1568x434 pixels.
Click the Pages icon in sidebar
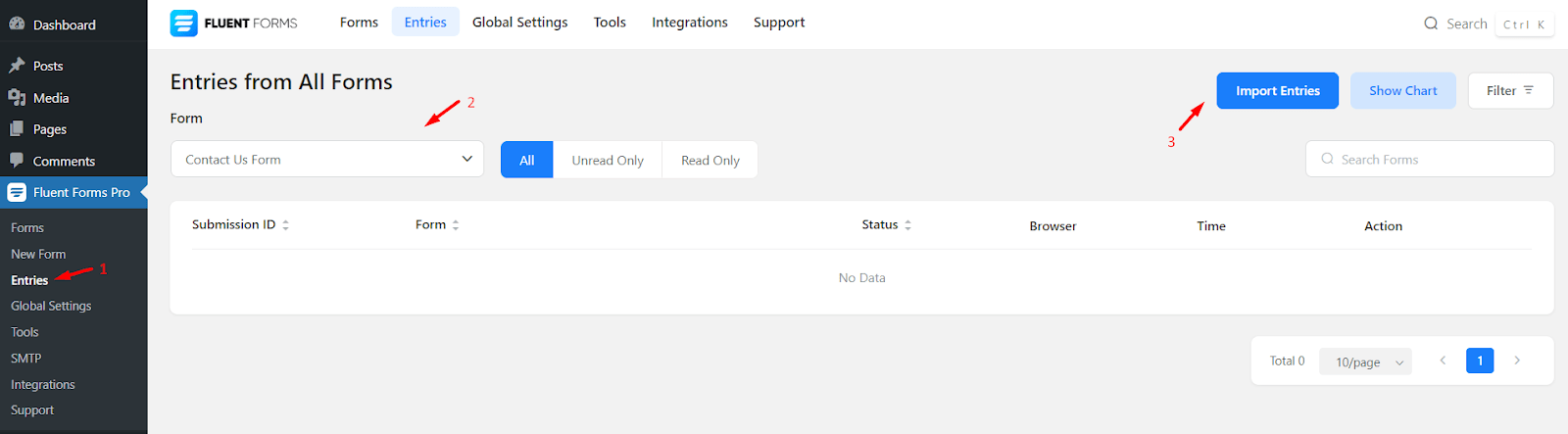[17, 129]
